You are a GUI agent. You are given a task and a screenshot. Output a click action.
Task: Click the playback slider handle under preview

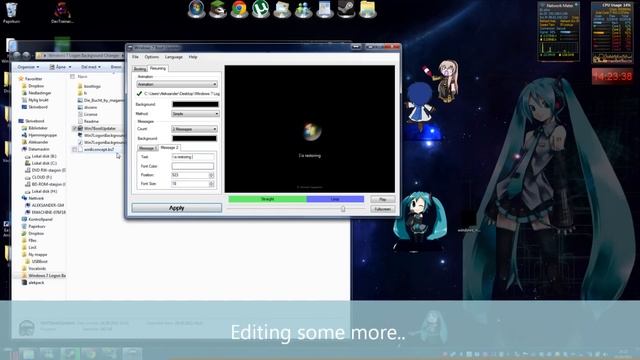[x=343, y=209]
